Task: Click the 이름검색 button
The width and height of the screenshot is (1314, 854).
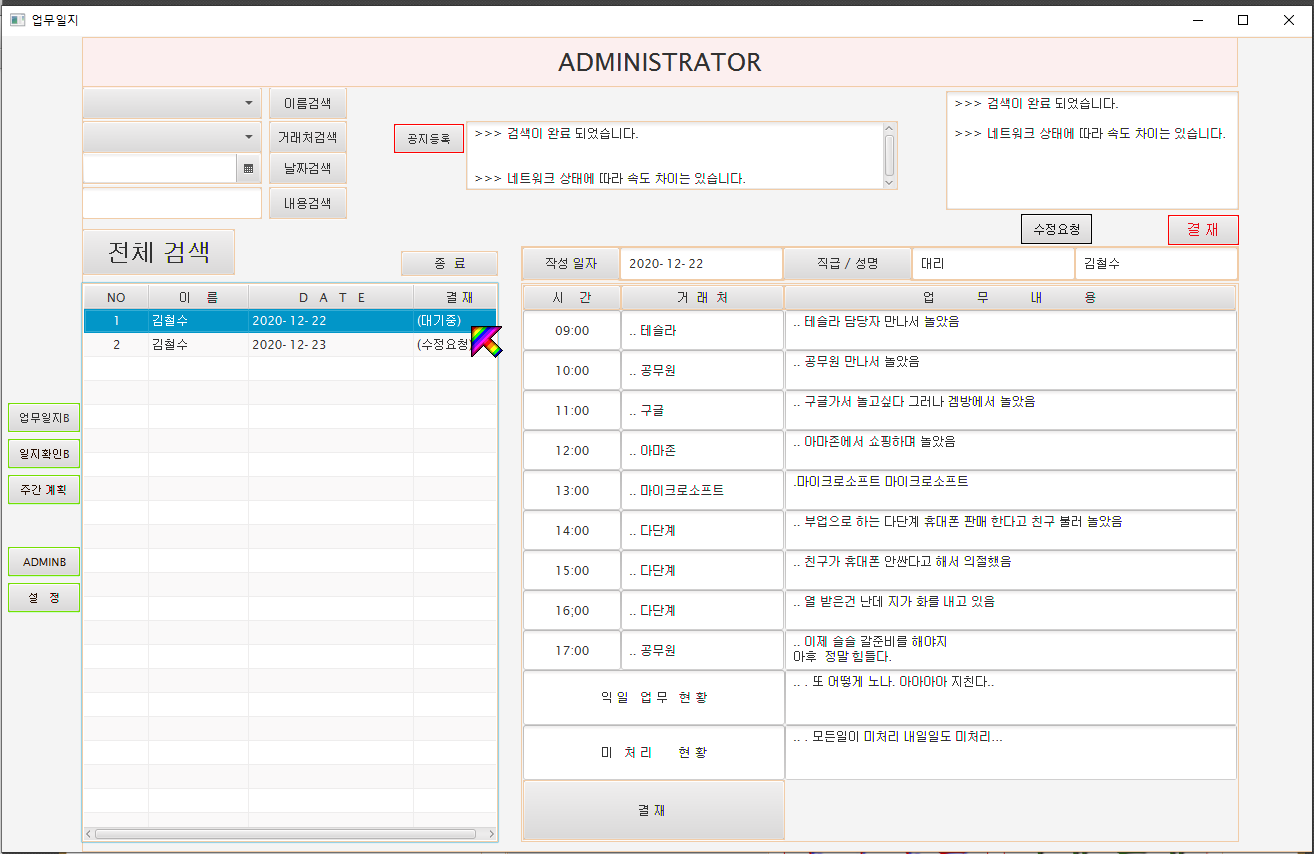Action: point(308,103)
